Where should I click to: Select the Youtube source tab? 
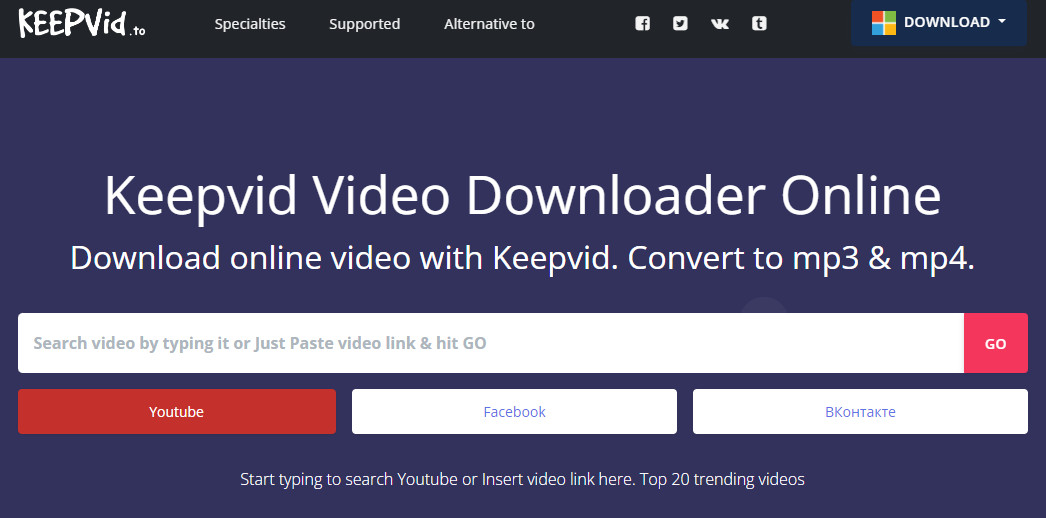[177, 412]
